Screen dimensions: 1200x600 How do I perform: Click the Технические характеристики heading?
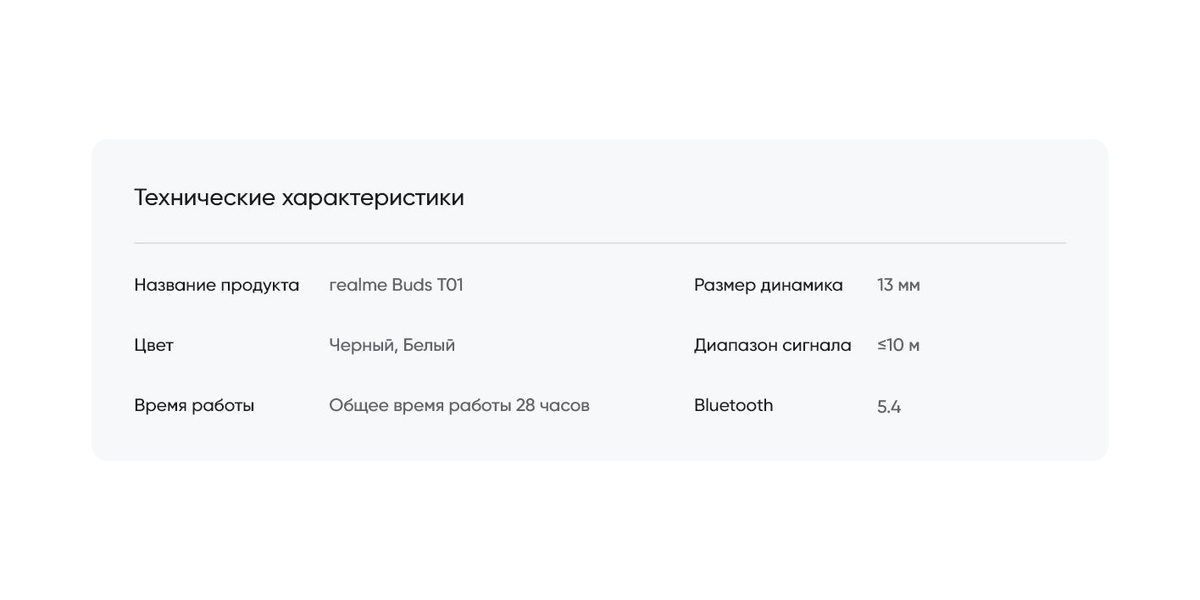(x=299, y=197)
